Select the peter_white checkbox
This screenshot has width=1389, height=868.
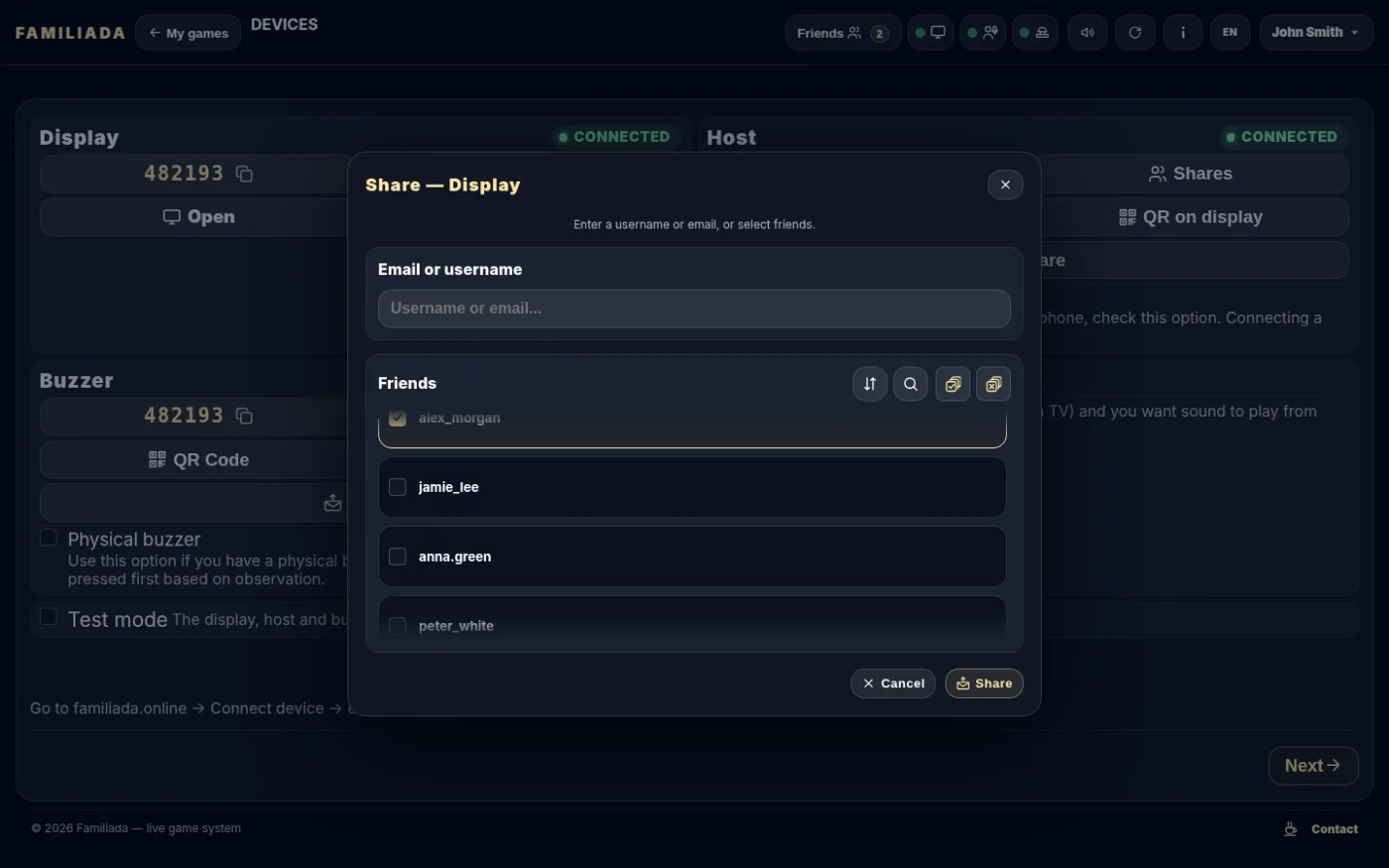click(x=398, y=626)
